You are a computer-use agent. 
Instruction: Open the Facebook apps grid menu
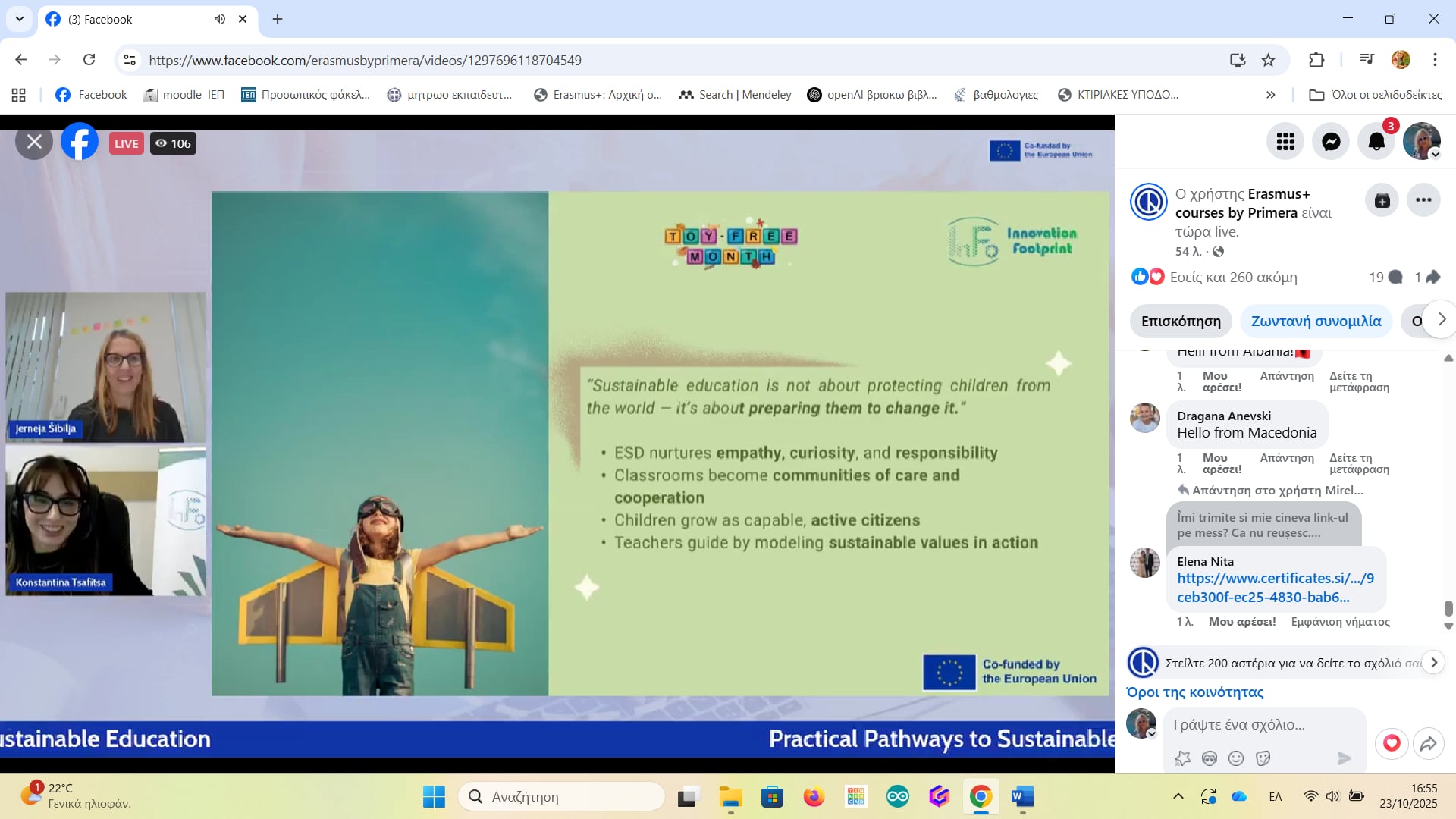1285,142
